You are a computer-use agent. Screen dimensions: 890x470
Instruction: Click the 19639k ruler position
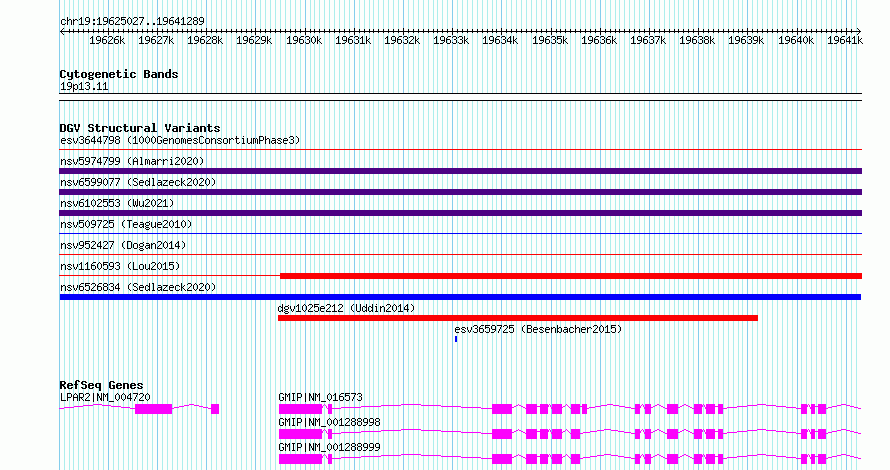(746, 40)
